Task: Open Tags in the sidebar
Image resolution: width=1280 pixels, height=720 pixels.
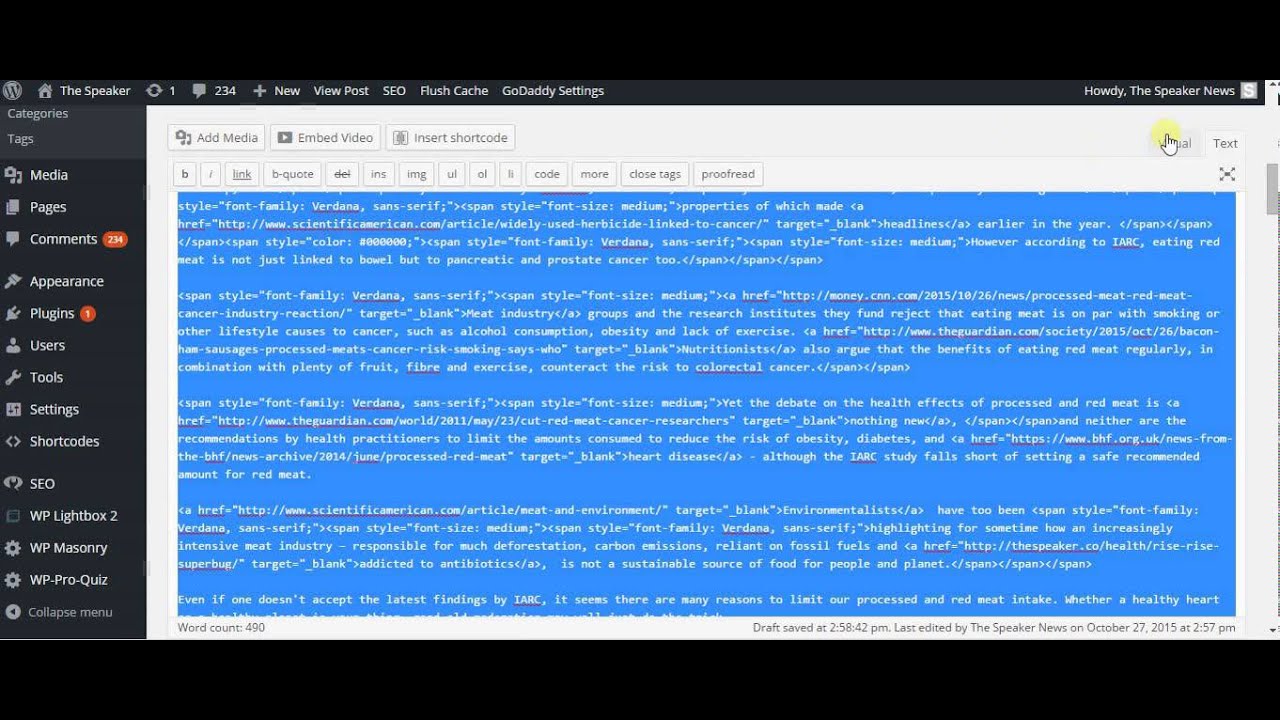Action: 20,139
